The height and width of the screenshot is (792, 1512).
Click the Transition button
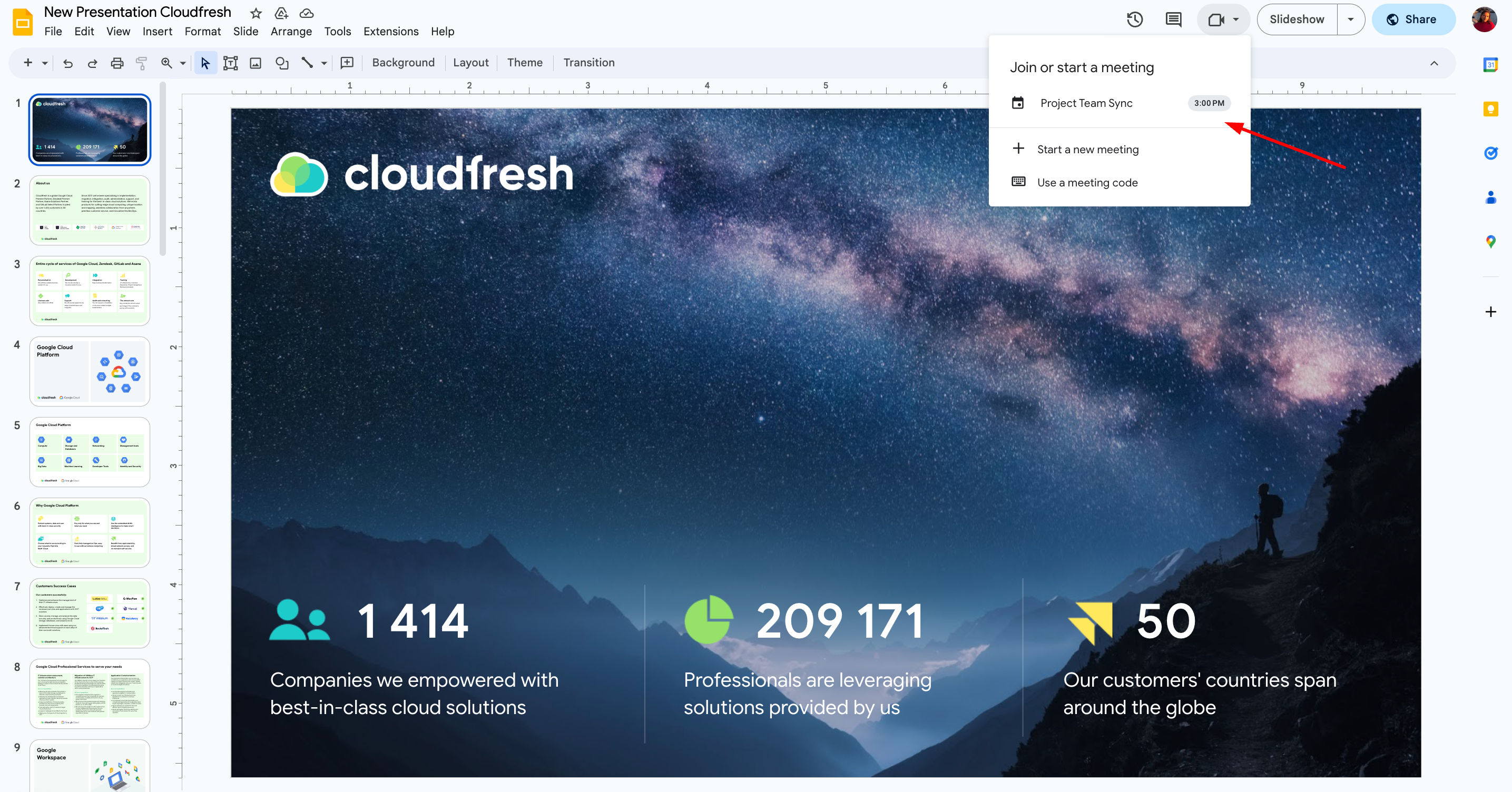pos(588,63)
